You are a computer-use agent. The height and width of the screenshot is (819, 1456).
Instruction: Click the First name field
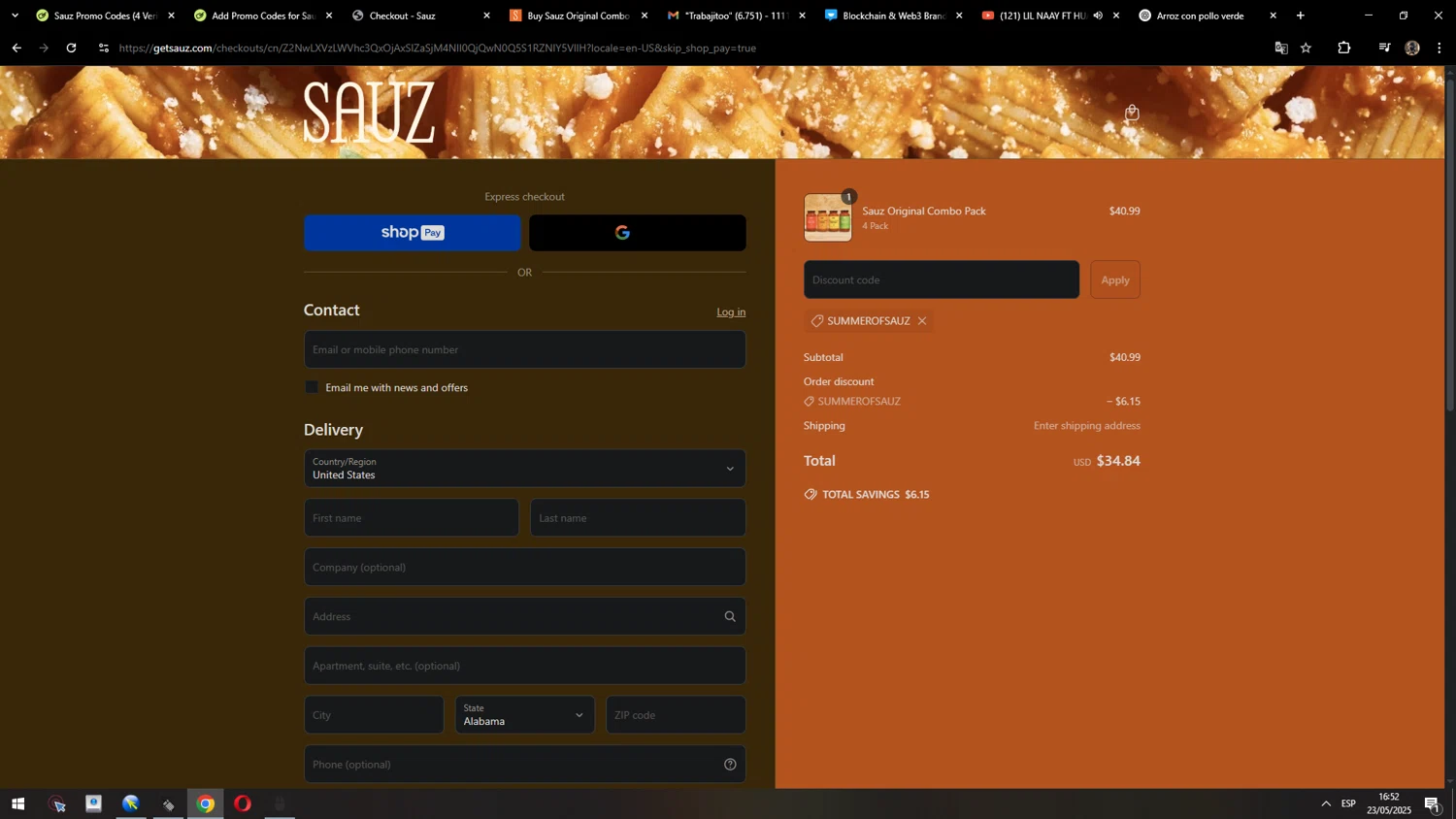(x=412, y=518)
